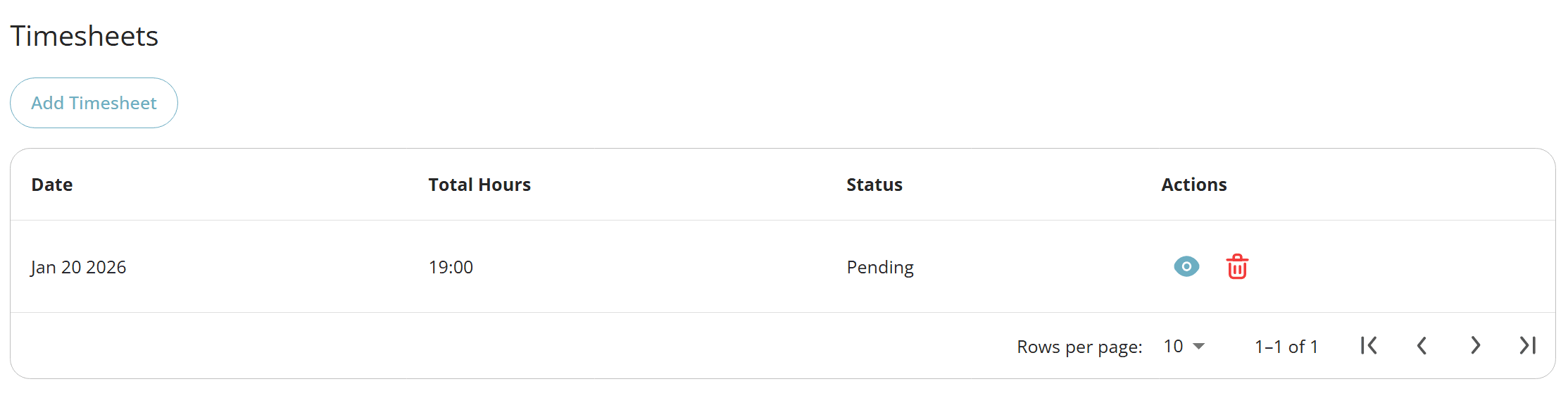Go to the next page

coord(1475,345)
